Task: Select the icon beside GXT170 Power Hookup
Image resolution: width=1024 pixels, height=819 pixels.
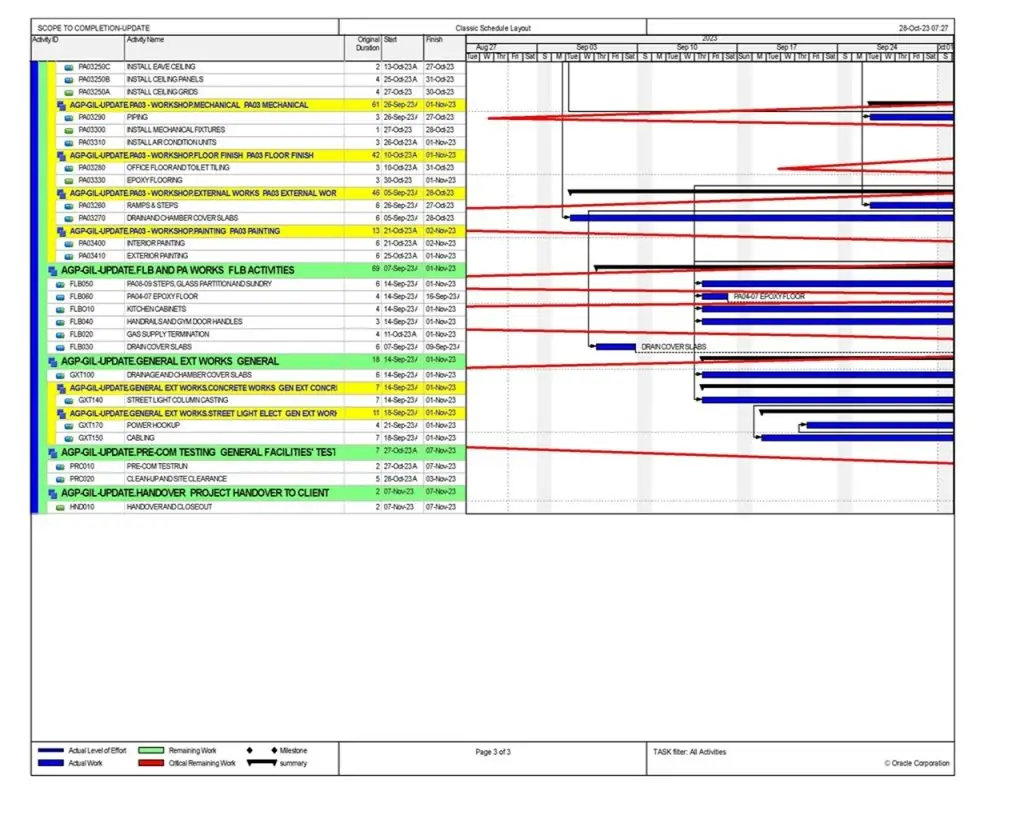Action: point(69,425)
